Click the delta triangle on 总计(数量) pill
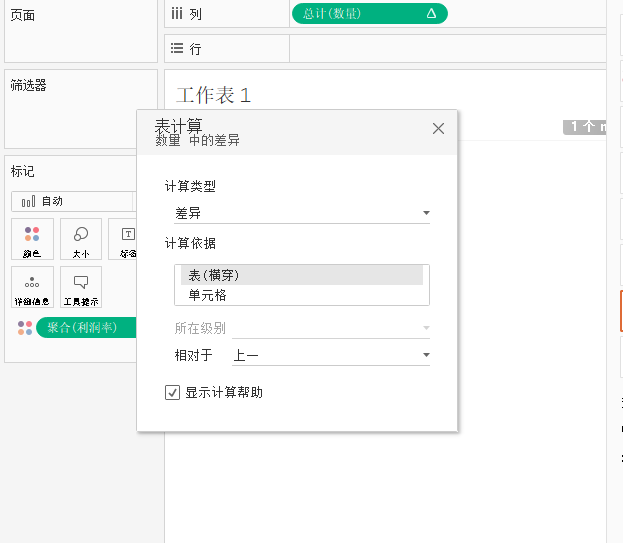This screenshot has width=623, height=543. pyautogui.click(x=431, y=14)
